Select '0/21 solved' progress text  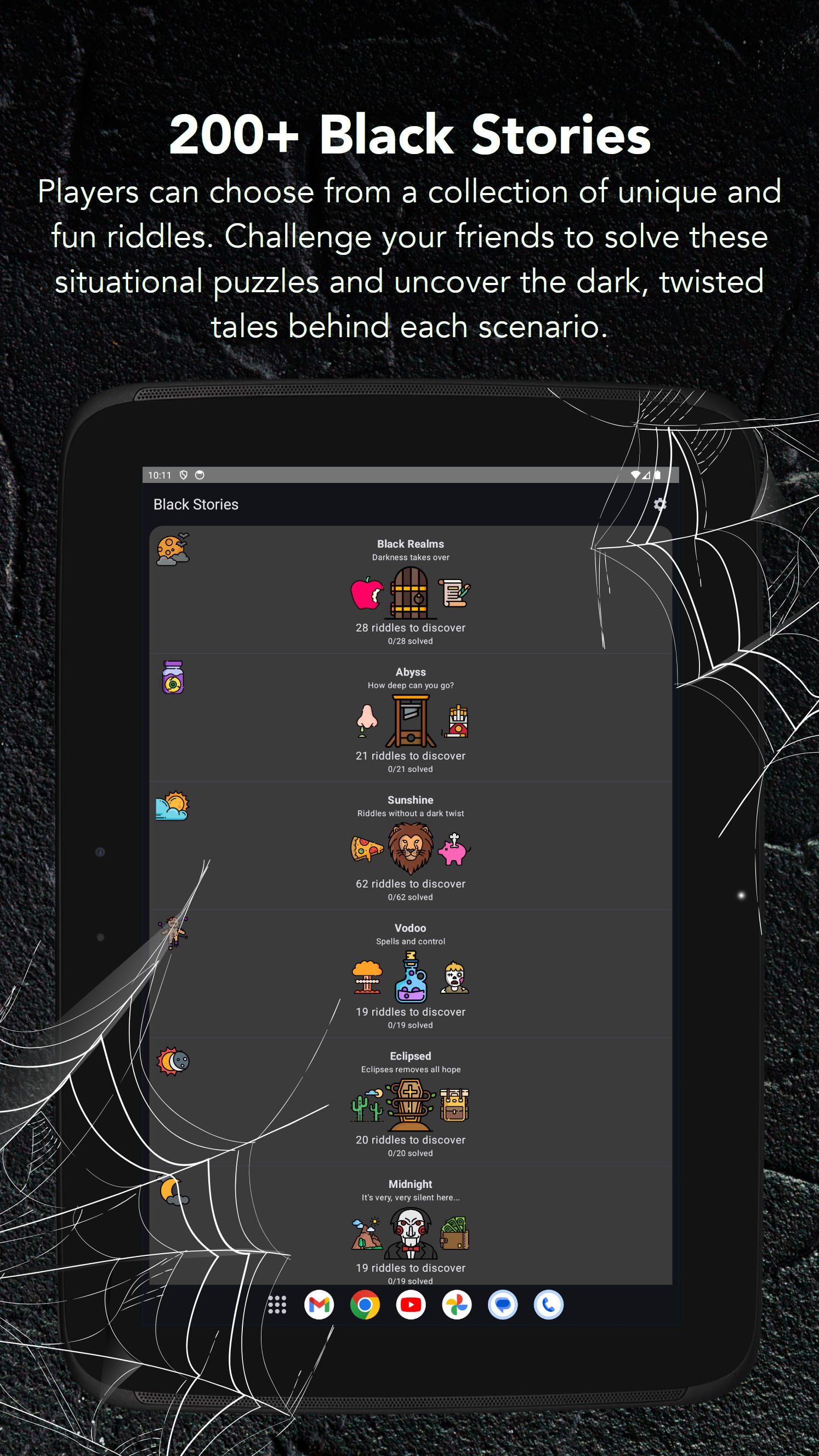tap(411, 769)
